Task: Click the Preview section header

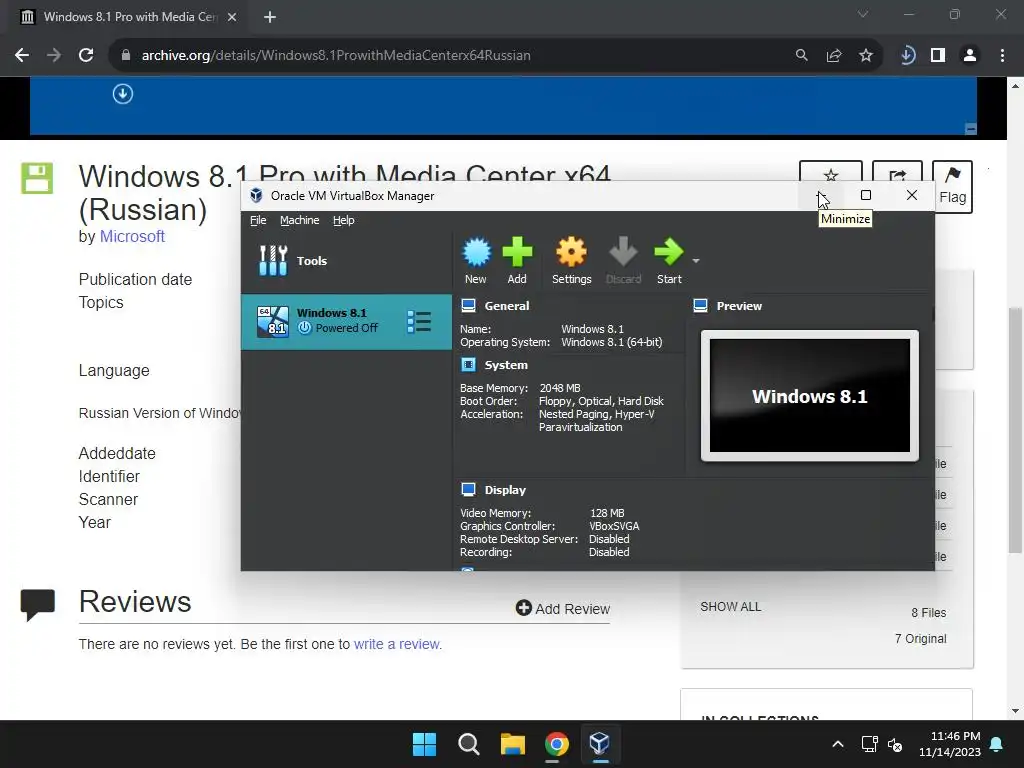Action: pos(739,306)
